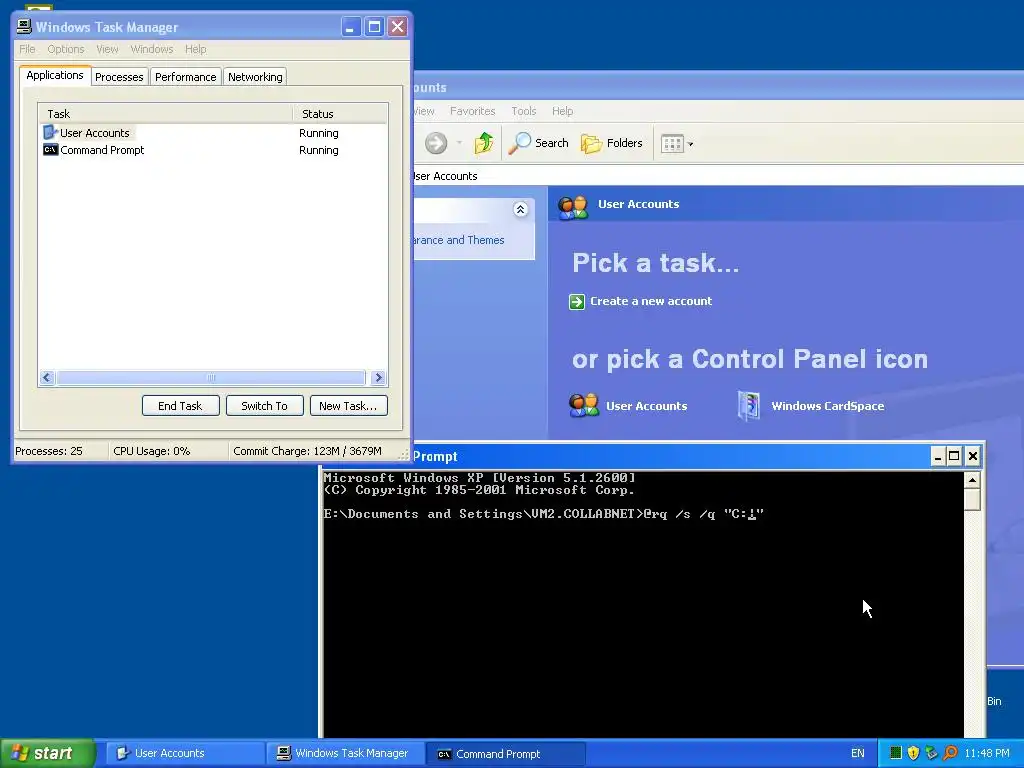Screen dimensions: 1024x768
Task: Open the Forward history dropdown arrow
Action: [459, 143]
